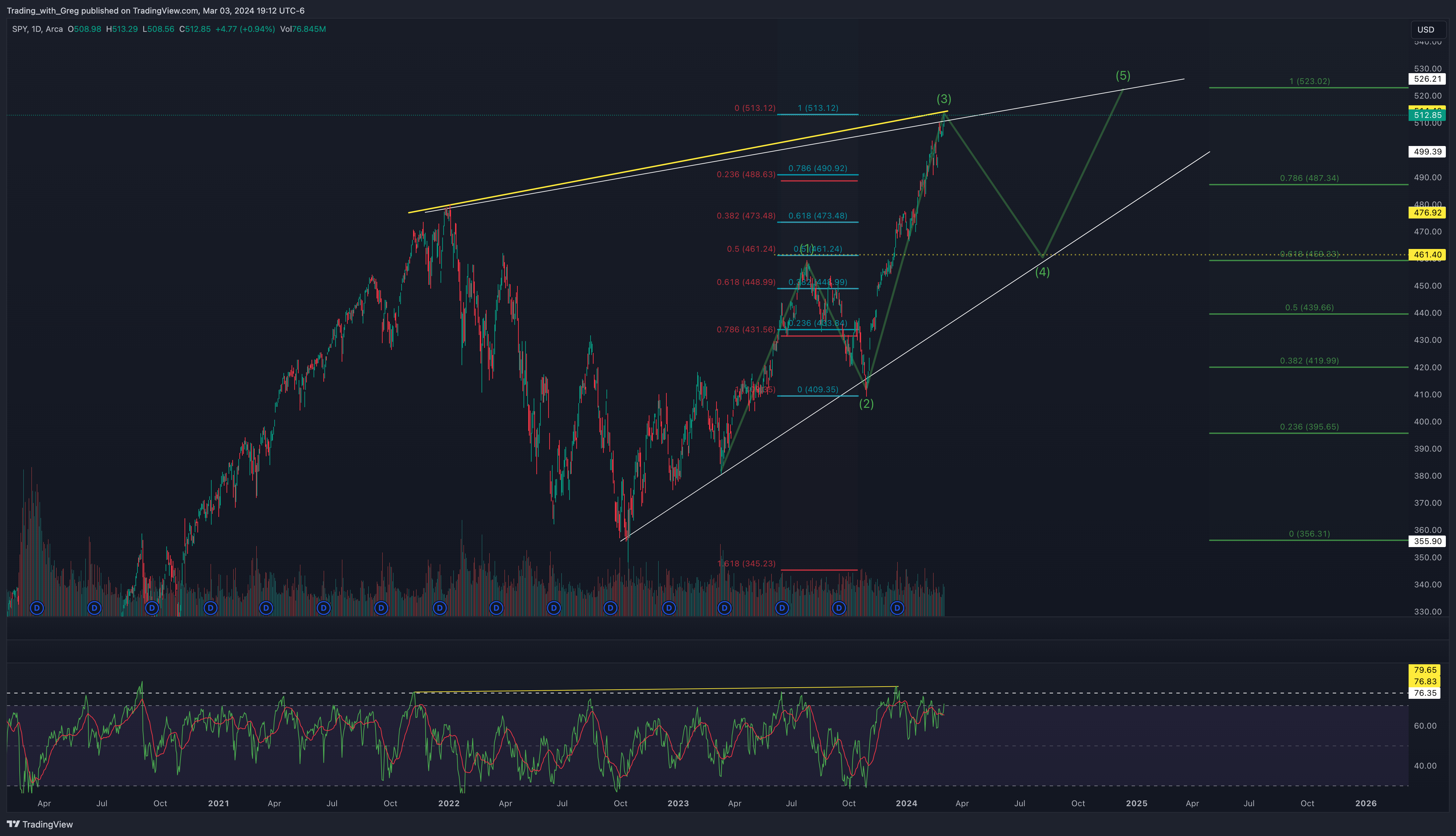The width and height of the screenshot is (1456, 836).
Task: Click the 499.39 price label
Action: (1427, 151)
